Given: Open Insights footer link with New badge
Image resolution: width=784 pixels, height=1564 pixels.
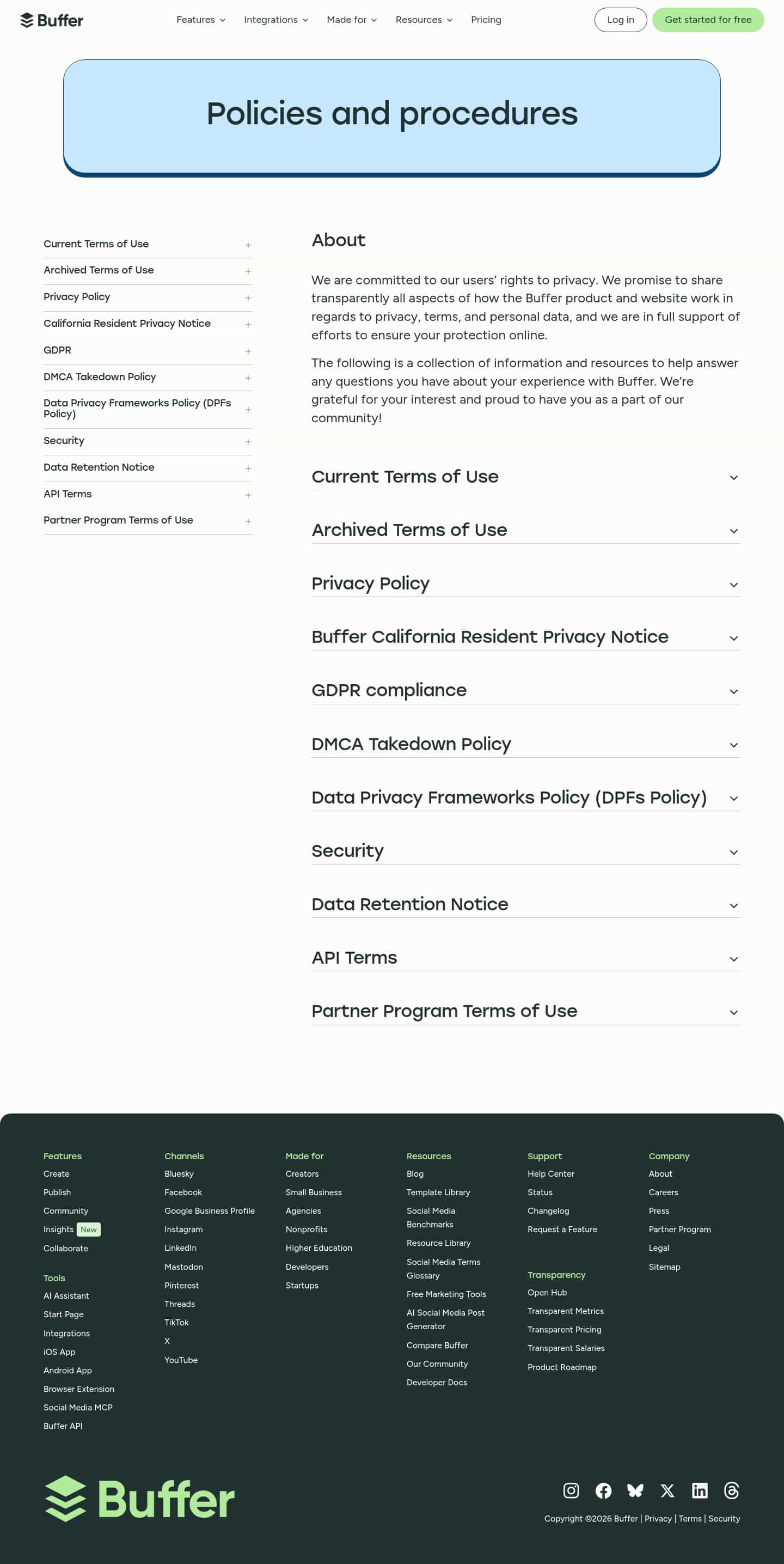Looking at the screenshot, I should (72, 1230).
